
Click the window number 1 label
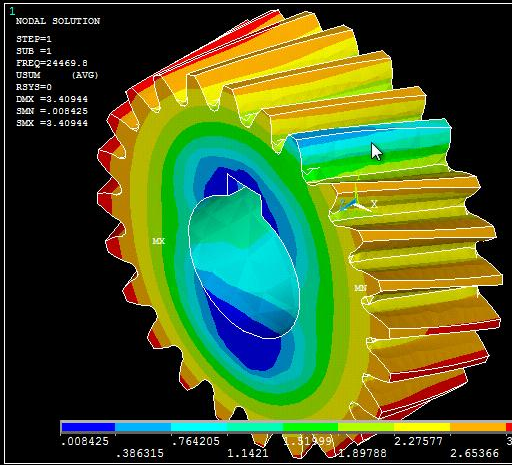coord(12,11)
